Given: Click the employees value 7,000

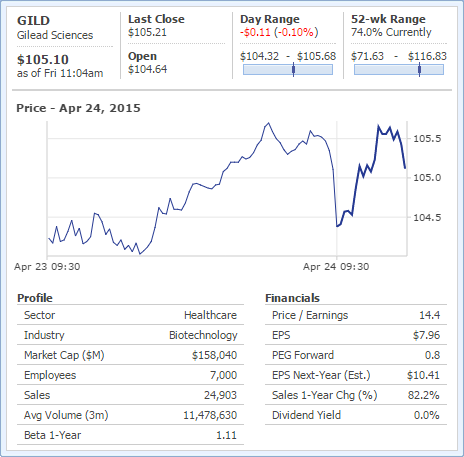Looking at the screenshot, I should point(223,375).
